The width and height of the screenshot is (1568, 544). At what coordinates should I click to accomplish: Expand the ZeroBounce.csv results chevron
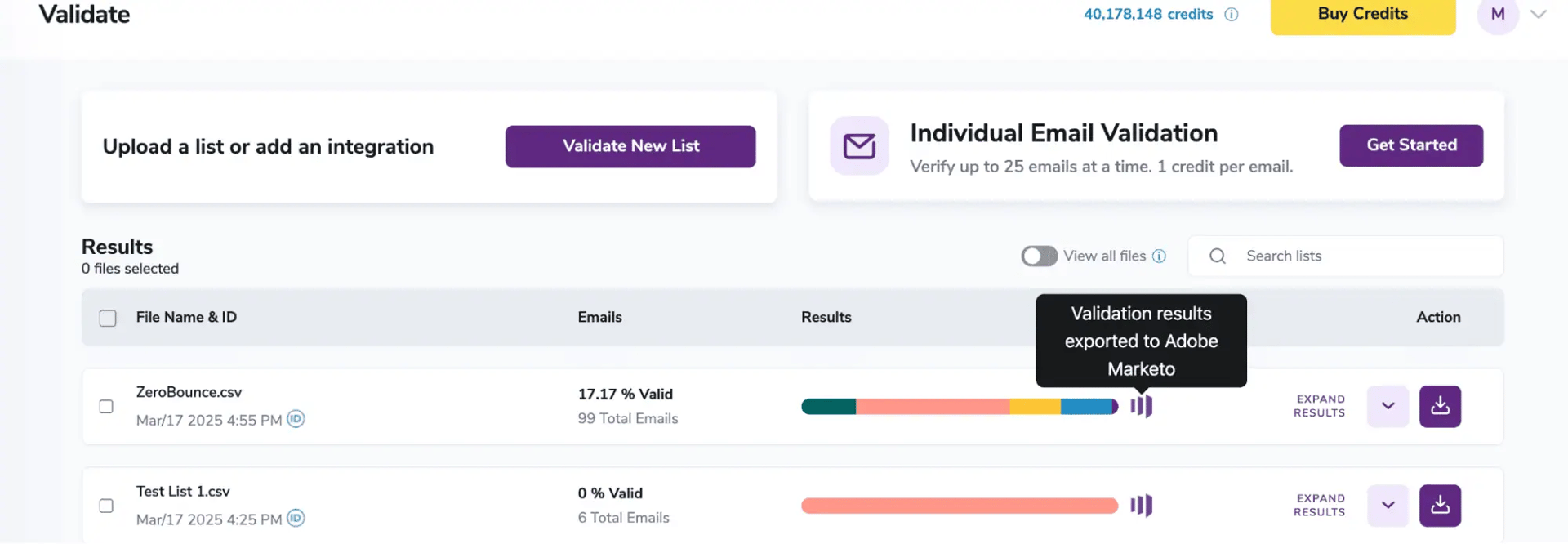(x=1387, y=406)
